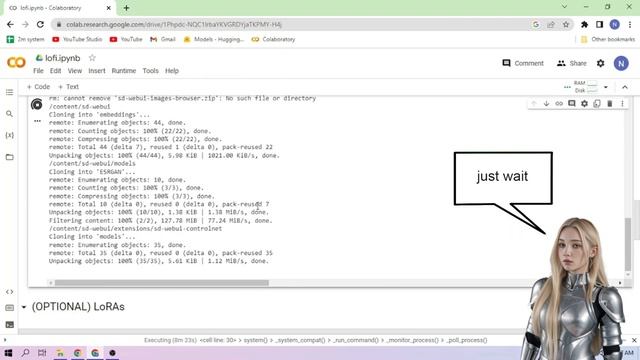Collapse the (OPTIONAL) LoRAs section
The image size is (640, 360).
[24, 307]
